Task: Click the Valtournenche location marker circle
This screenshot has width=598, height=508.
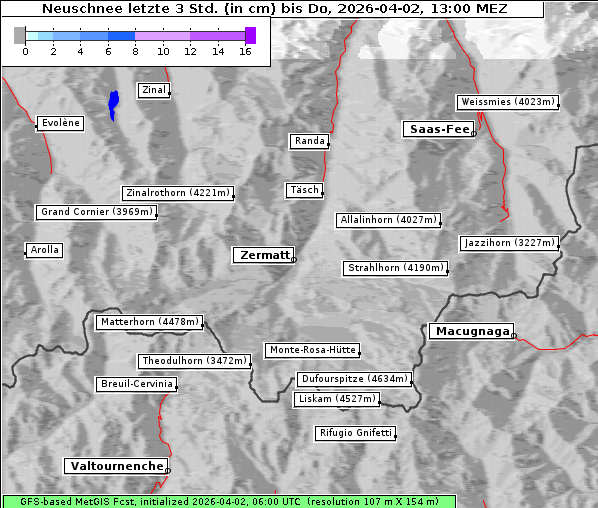Action: coord(167,471)
